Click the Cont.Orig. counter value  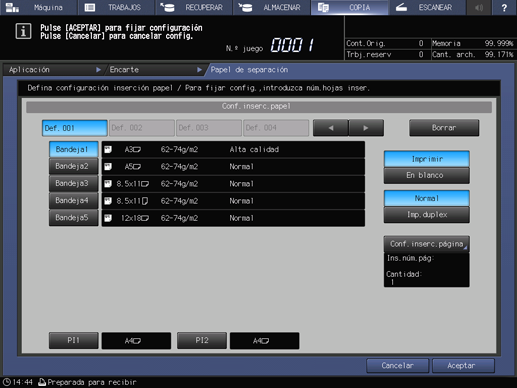tap(421, 43)
